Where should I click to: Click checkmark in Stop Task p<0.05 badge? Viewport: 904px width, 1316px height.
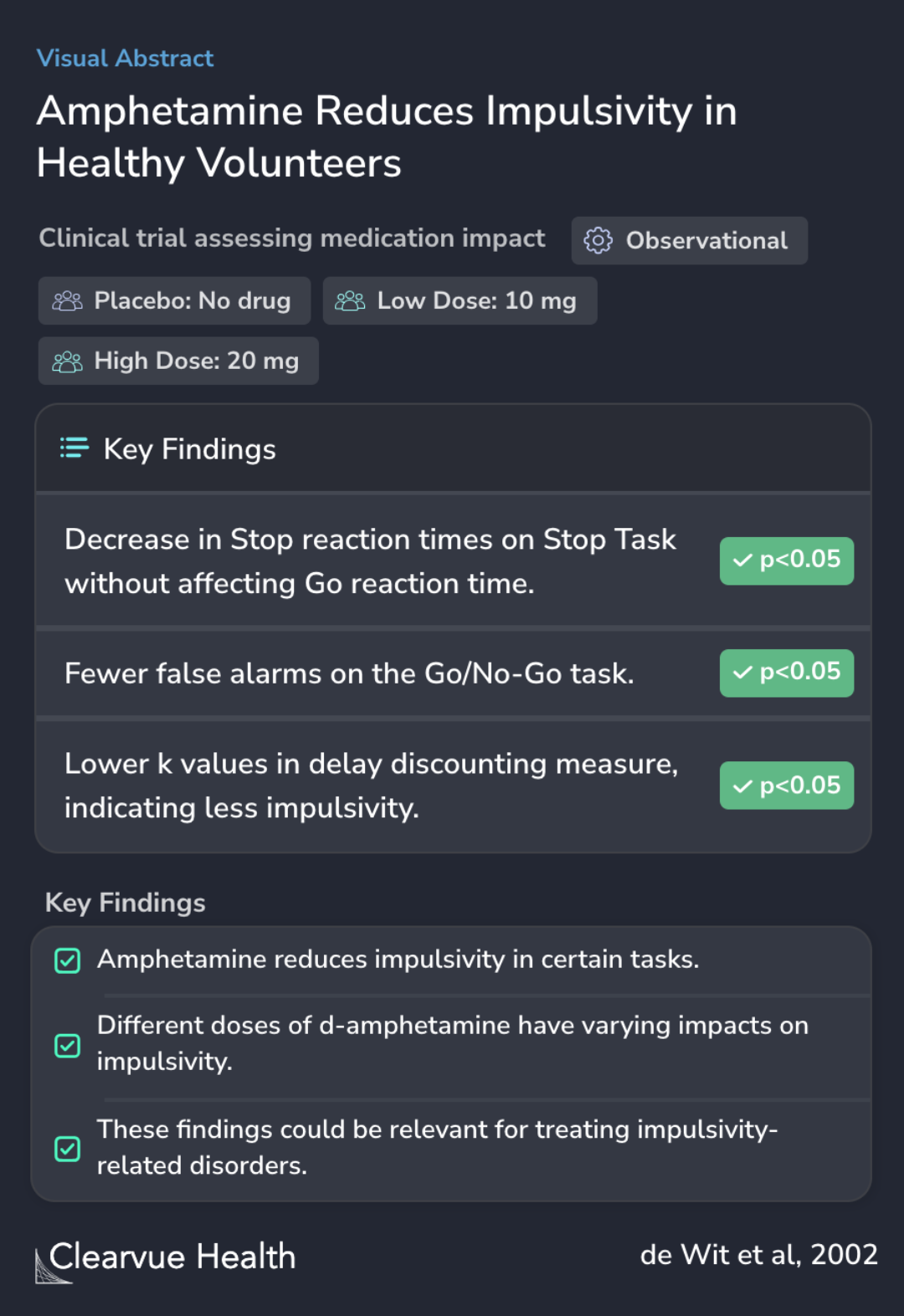[742, 561]
